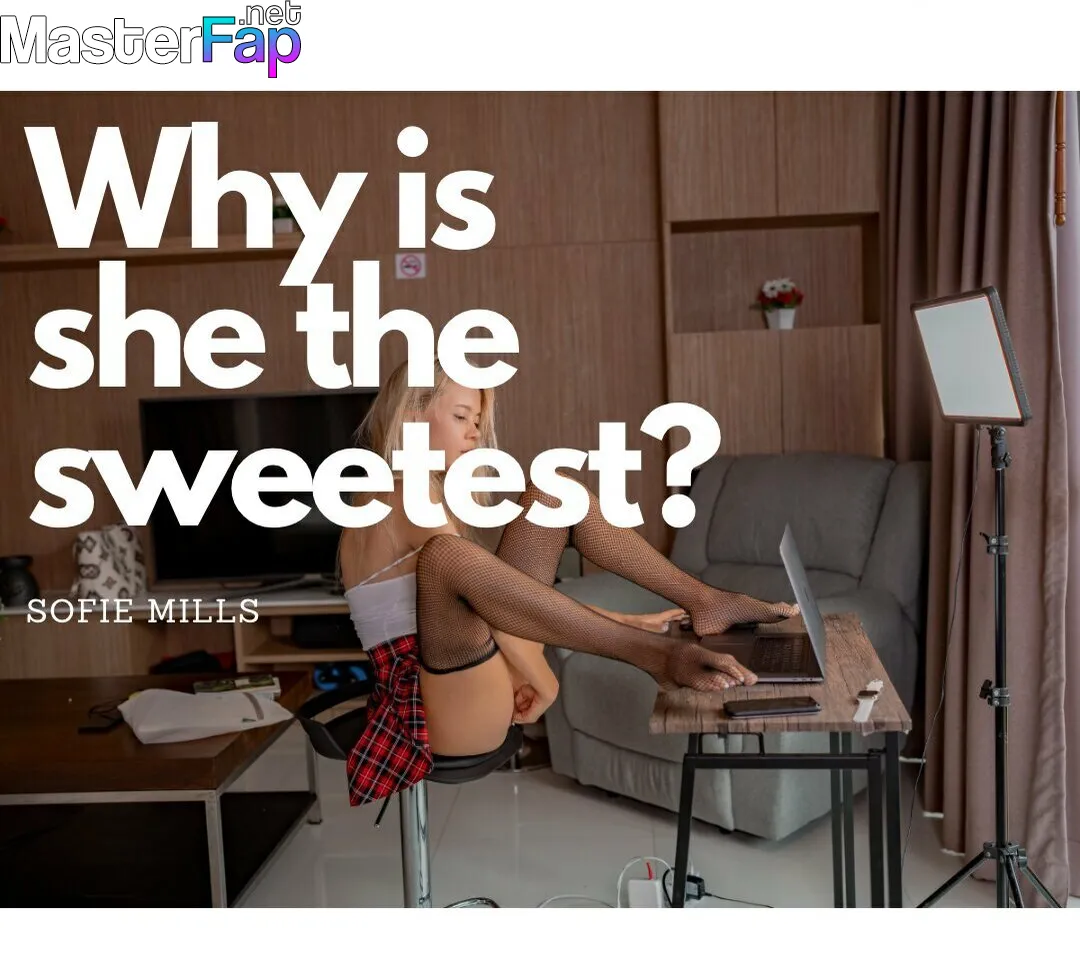
Task: Click the smartphone on the desk
Action: click(x=771, y=706)
